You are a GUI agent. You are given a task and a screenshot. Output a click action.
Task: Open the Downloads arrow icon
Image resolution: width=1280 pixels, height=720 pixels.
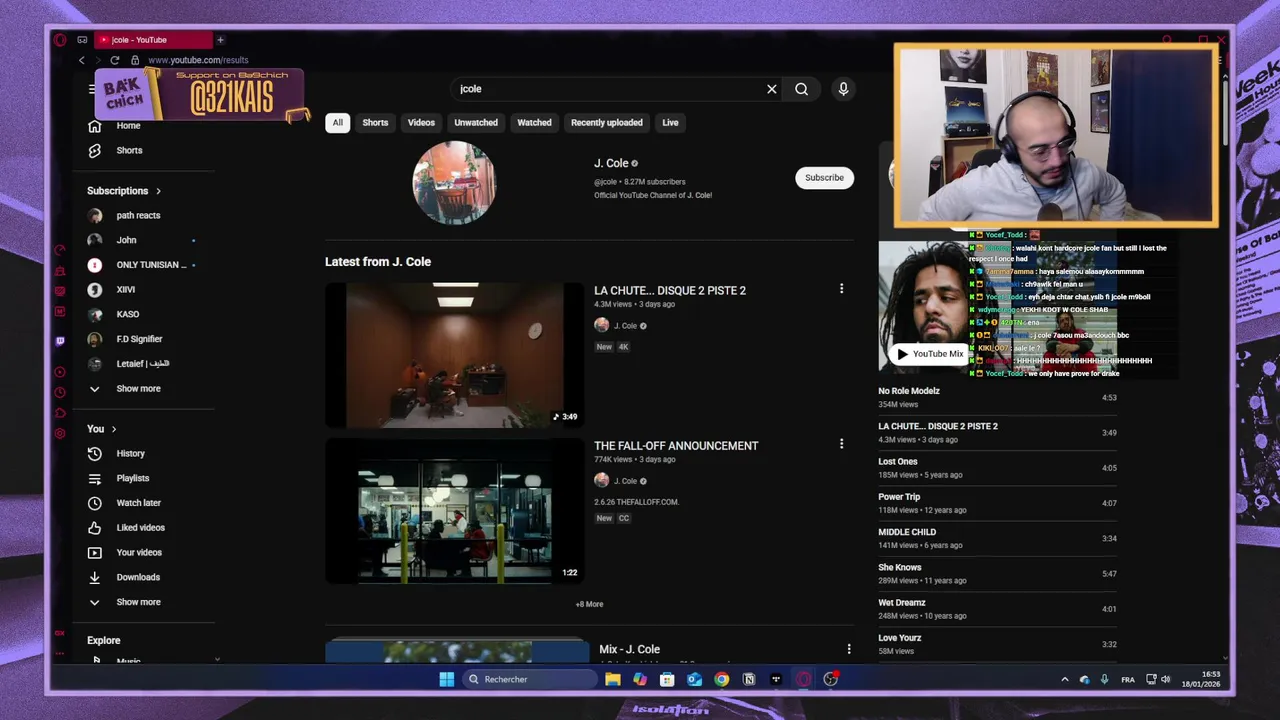94,577
